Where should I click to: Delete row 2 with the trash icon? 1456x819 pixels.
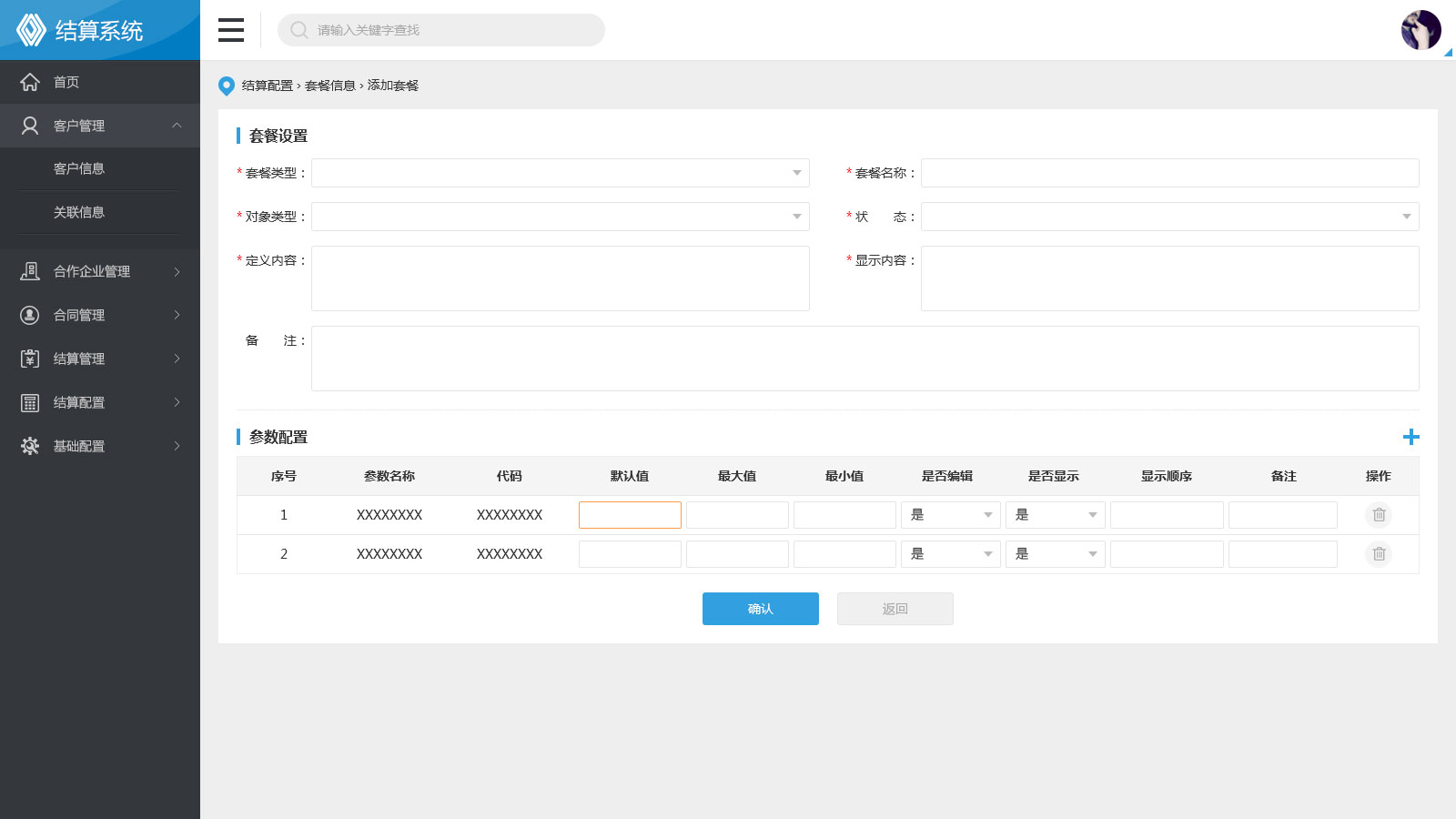tap(1379, 554)
